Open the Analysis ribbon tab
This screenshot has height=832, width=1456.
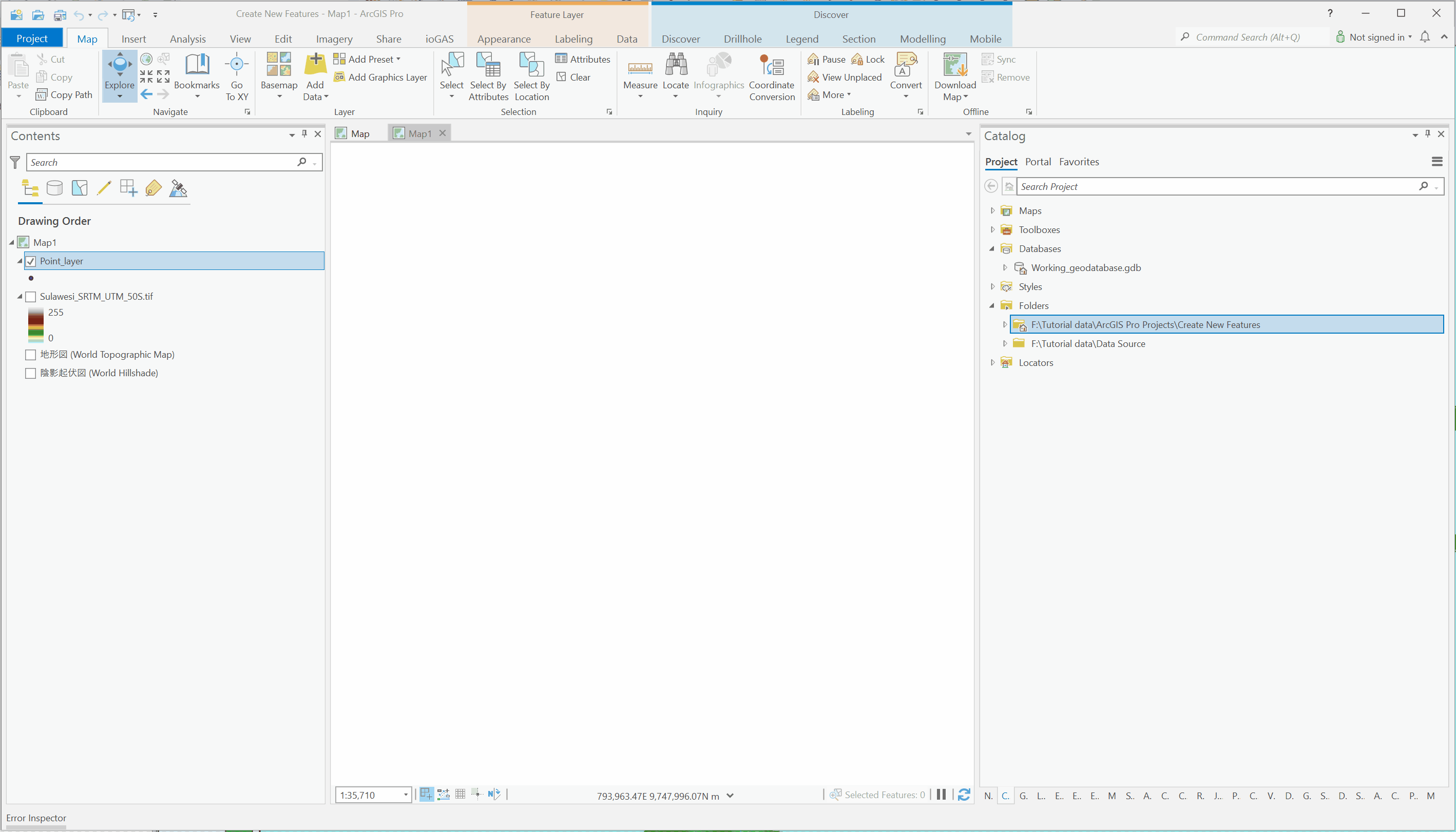pos(187,39)
